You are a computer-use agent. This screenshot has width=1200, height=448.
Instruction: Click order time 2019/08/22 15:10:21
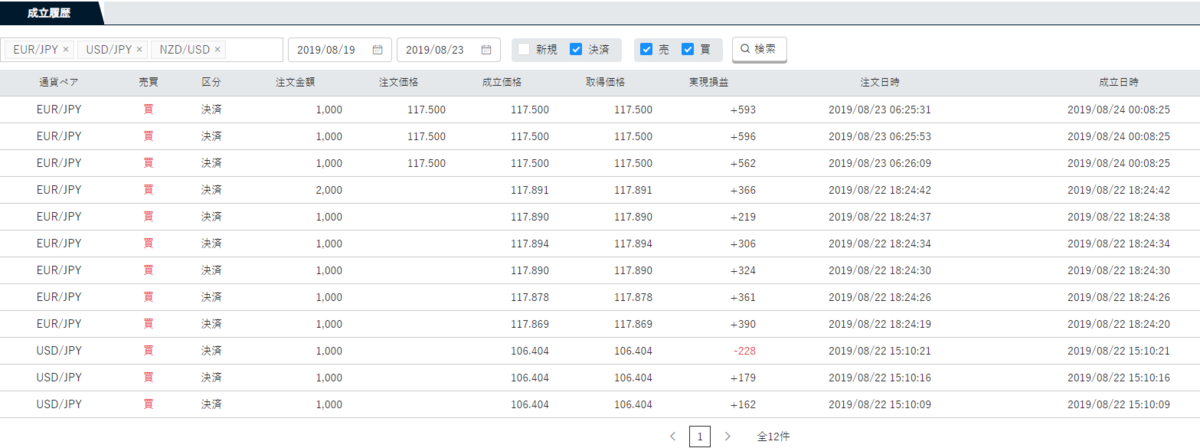880,351
